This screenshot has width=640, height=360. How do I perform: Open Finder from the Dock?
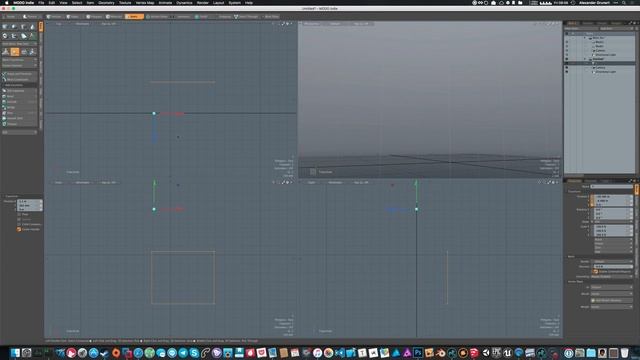pyautogui.click(x=16, y=353)
